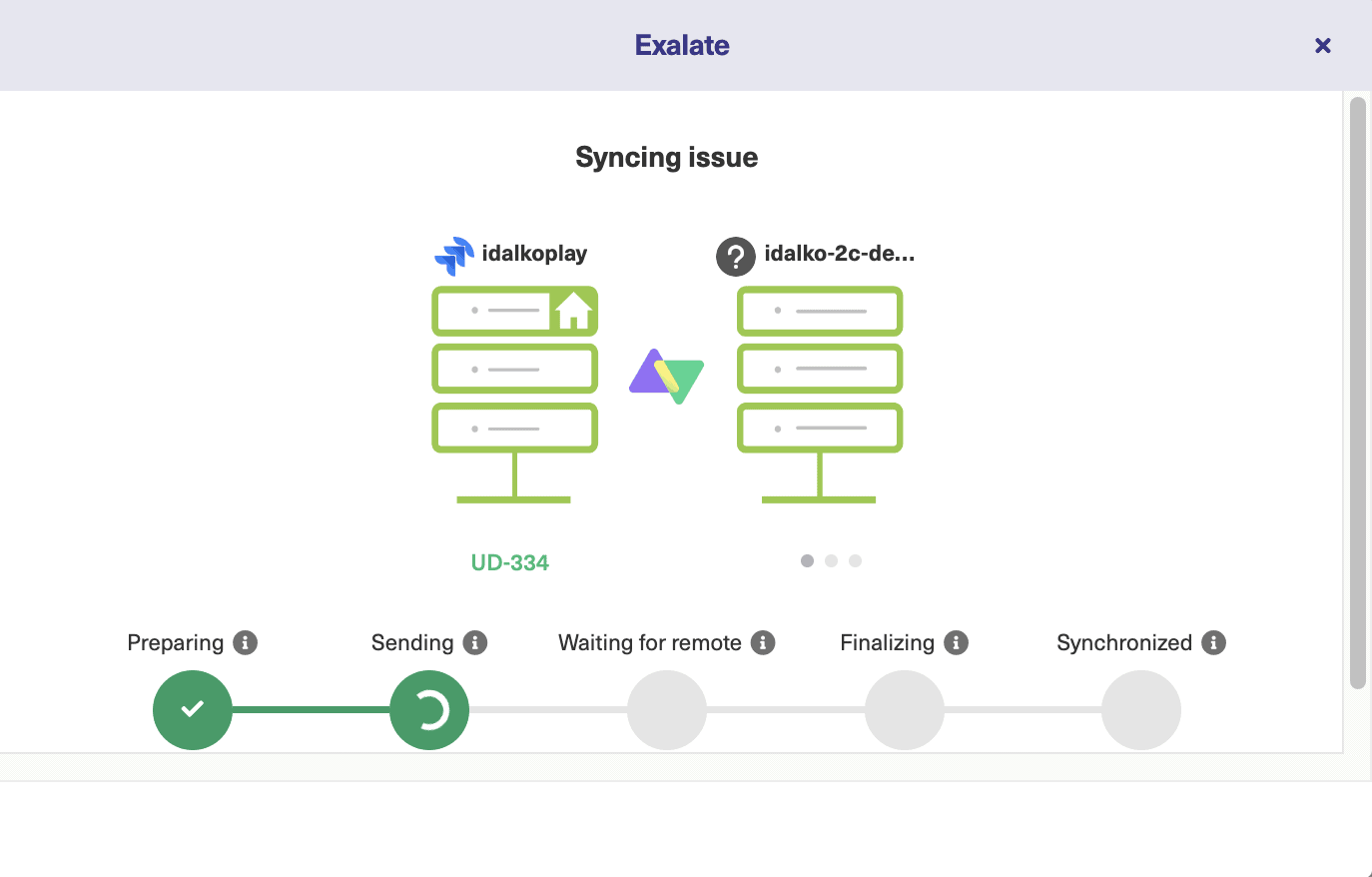Image resolution: width=1372 pixels, height=877 pixels.
Task: Open the Preparing info tooltip icon
Action: click(x=246, y=643)
